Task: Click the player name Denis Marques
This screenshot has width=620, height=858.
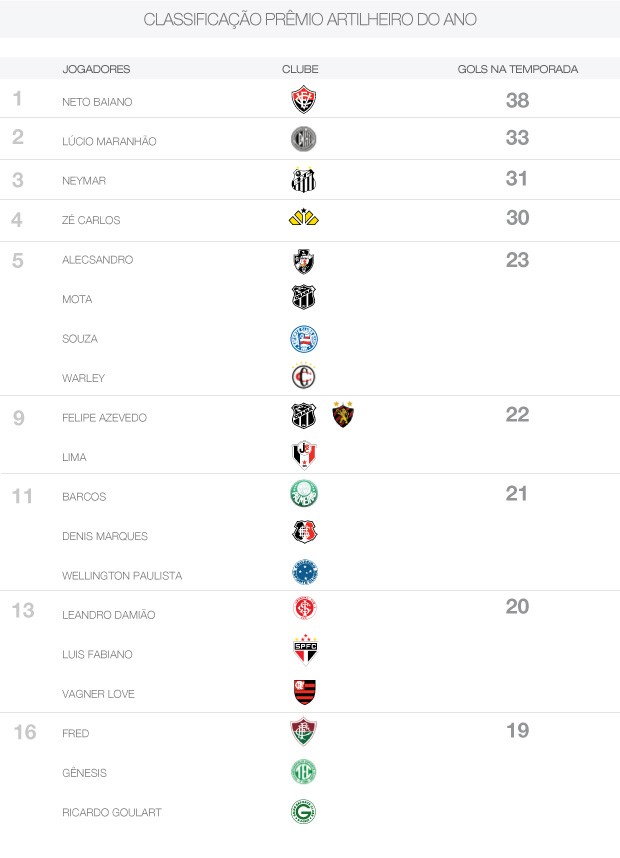Action: tap(104, 536)
